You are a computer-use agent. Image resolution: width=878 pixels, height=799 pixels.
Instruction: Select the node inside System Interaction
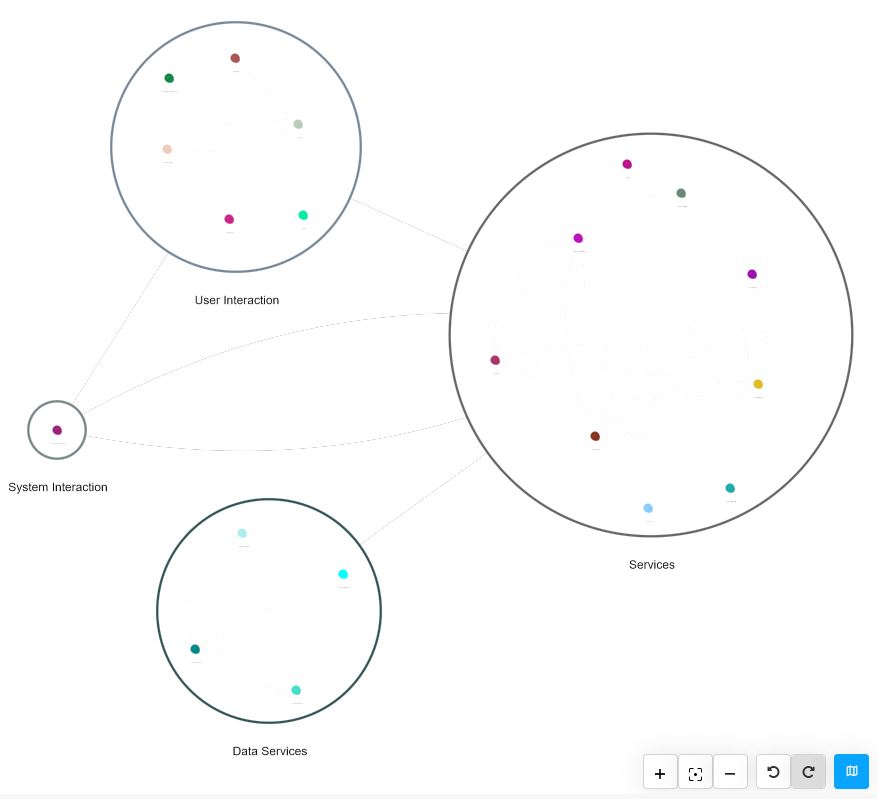[57, 430]
